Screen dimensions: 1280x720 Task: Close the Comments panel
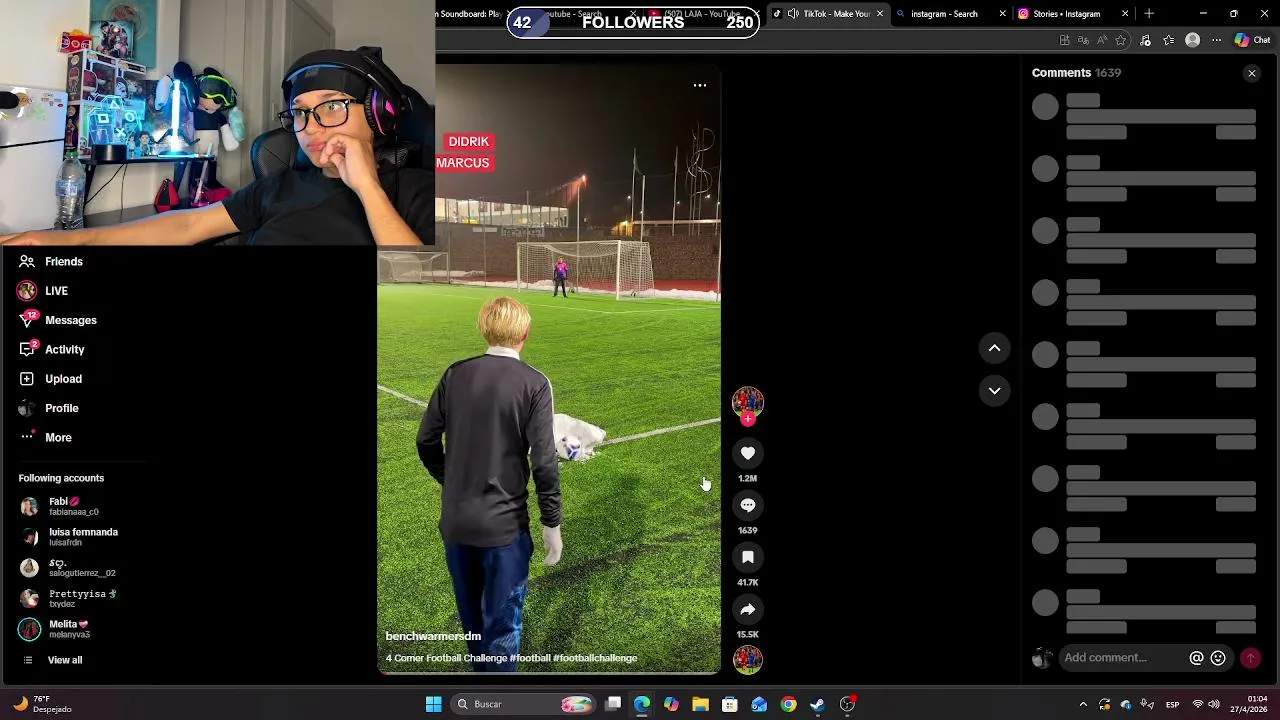[x=1252, y=73]
